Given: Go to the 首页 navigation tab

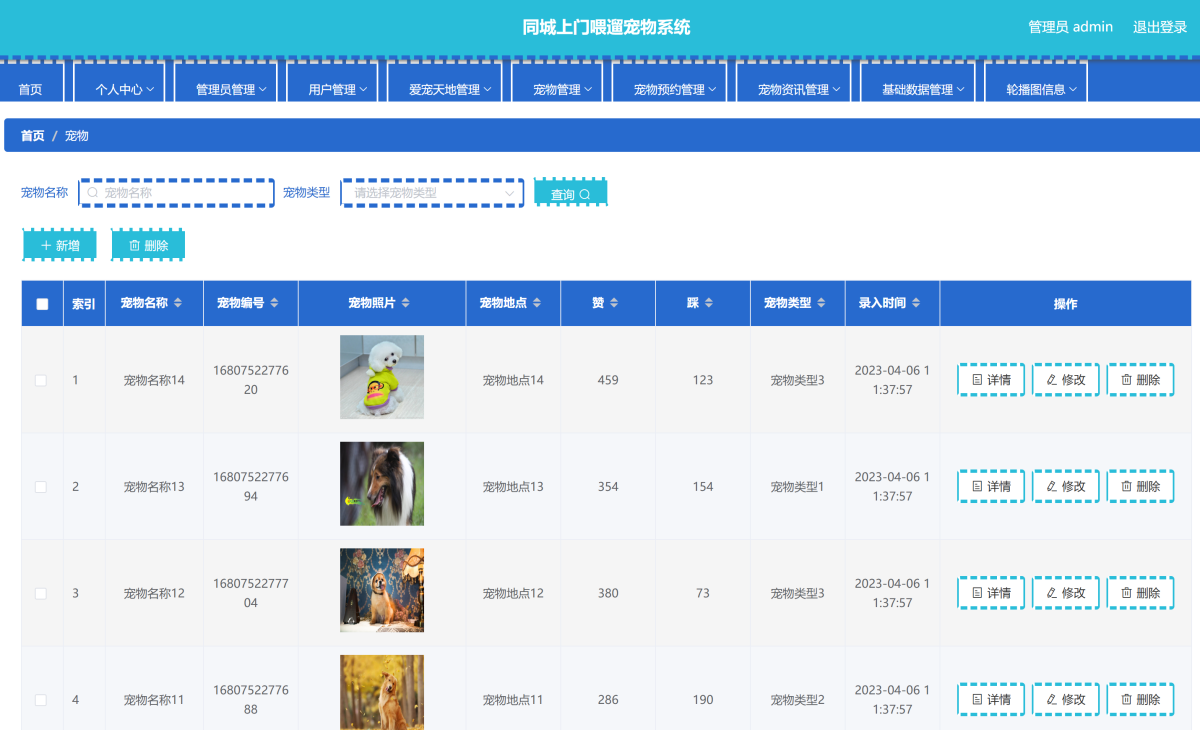Looking at the screenshot, I should [x=31, y=89].
